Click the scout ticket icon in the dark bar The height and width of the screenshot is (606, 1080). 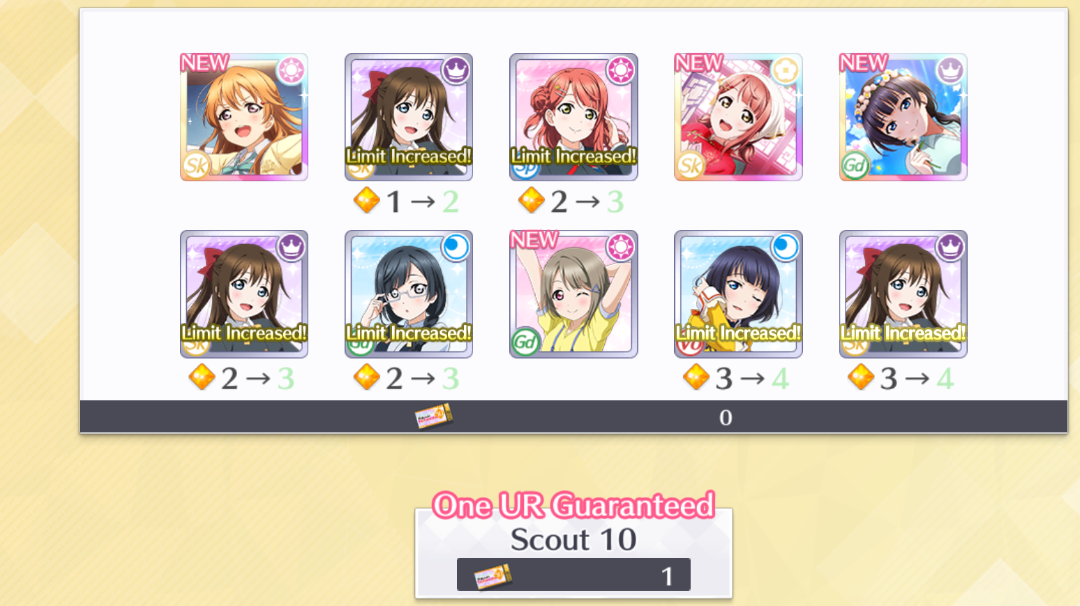tap(433, 417)
